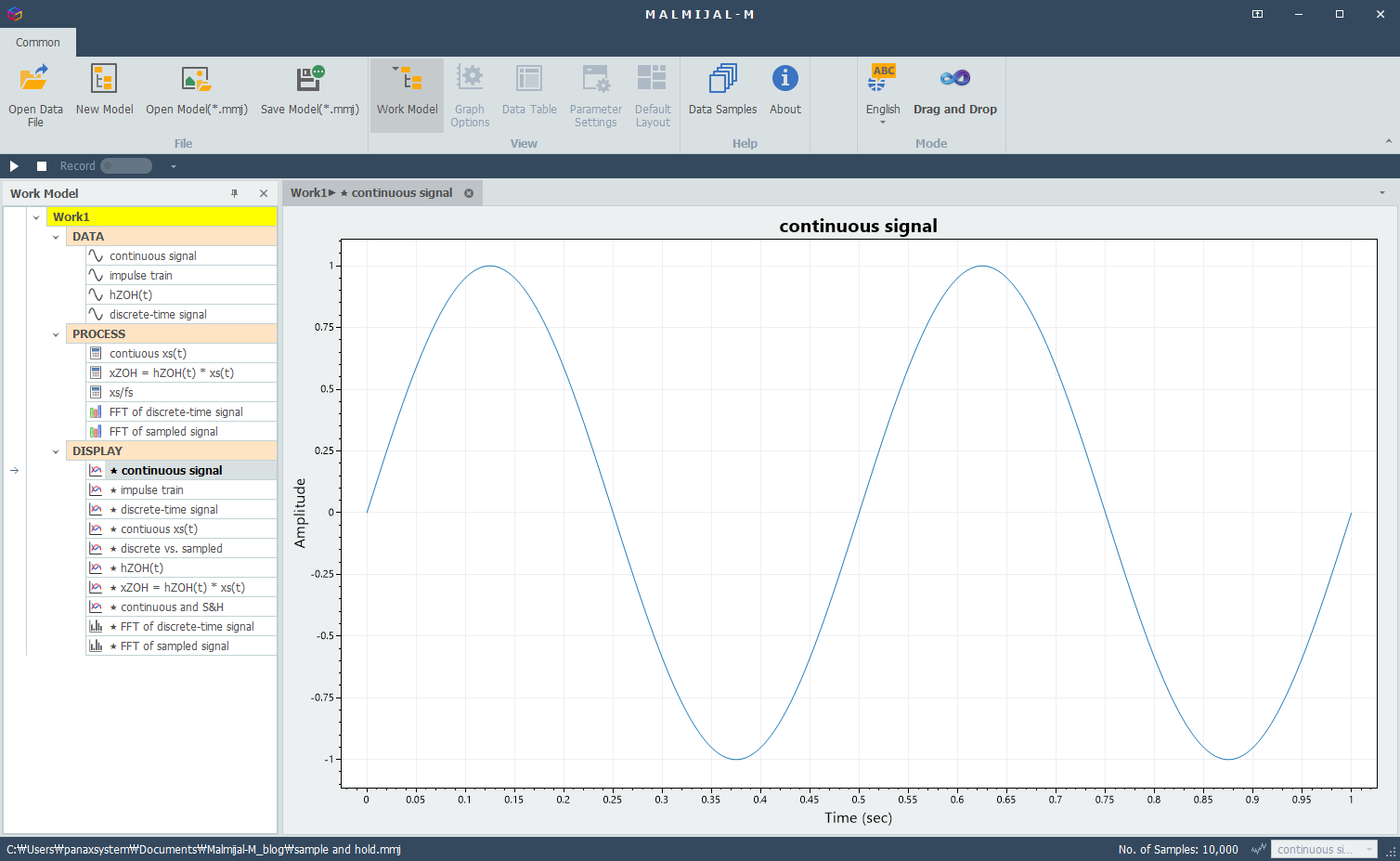Open ★ discrete vs. sampled display
Viewport: 1400px width, 861px height.
pyautogui.click(x=181, y=549)
